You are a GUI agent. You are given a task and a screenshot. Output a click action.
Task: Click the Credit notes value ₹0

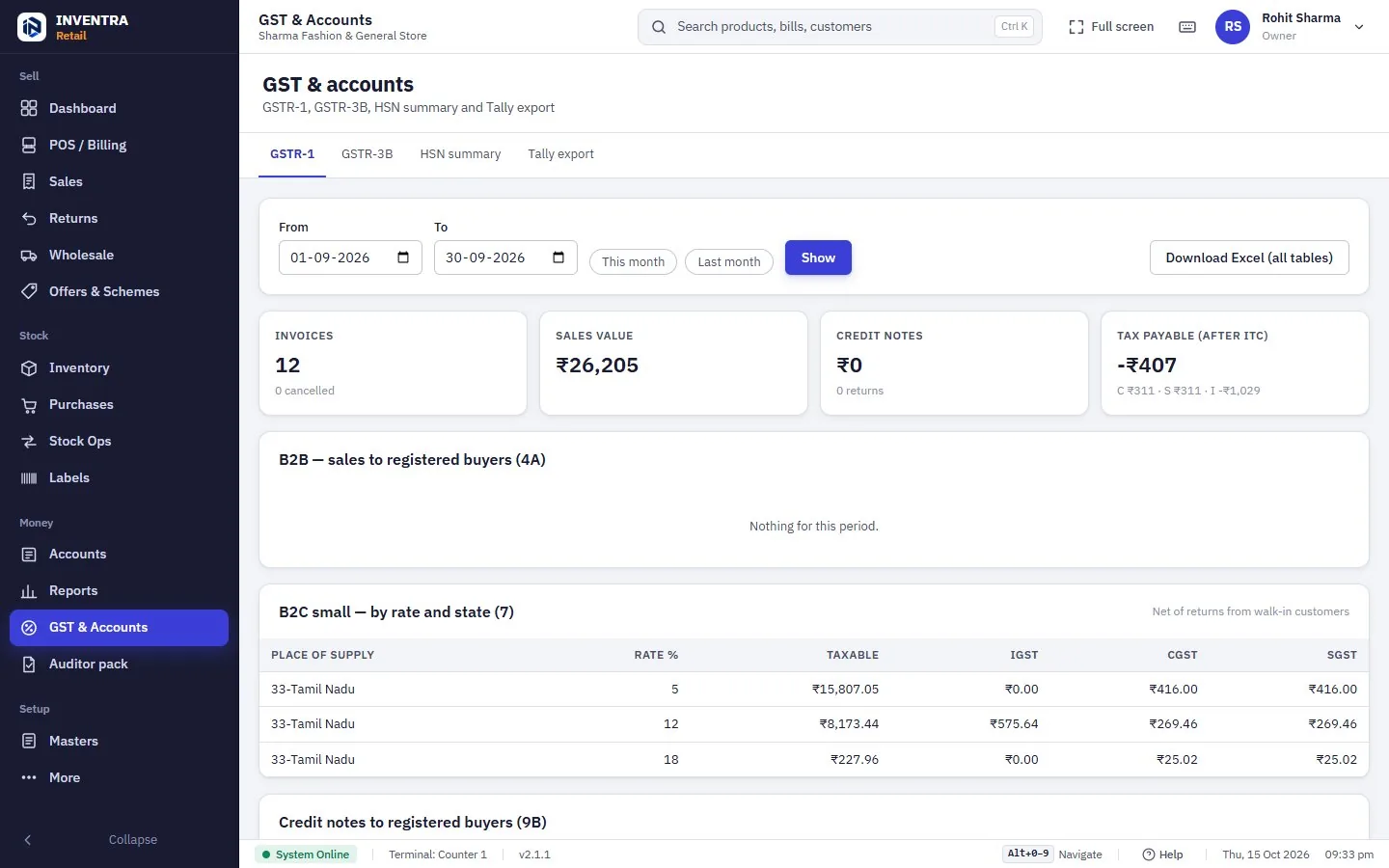(x=850, y=366)
